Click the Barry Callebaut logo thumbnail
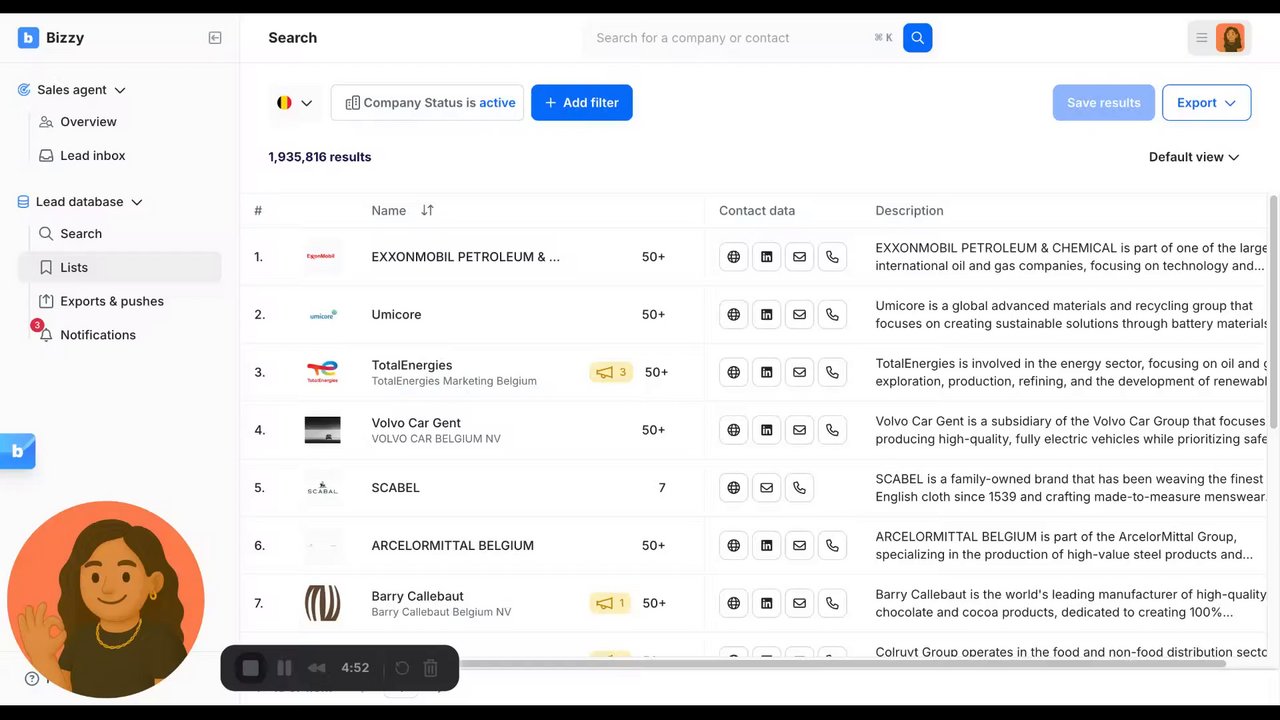 323,603
